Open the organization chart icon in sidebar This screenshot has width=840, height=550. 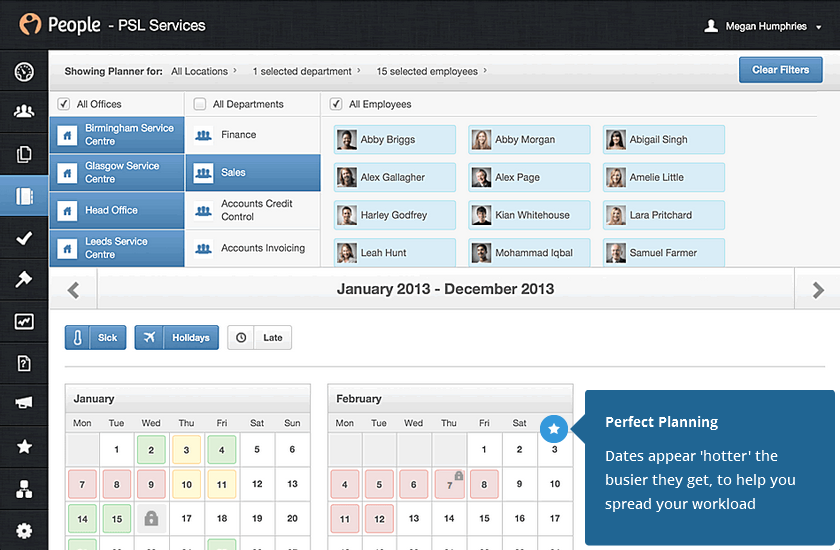pyautogui.click(x=24, y=488)
